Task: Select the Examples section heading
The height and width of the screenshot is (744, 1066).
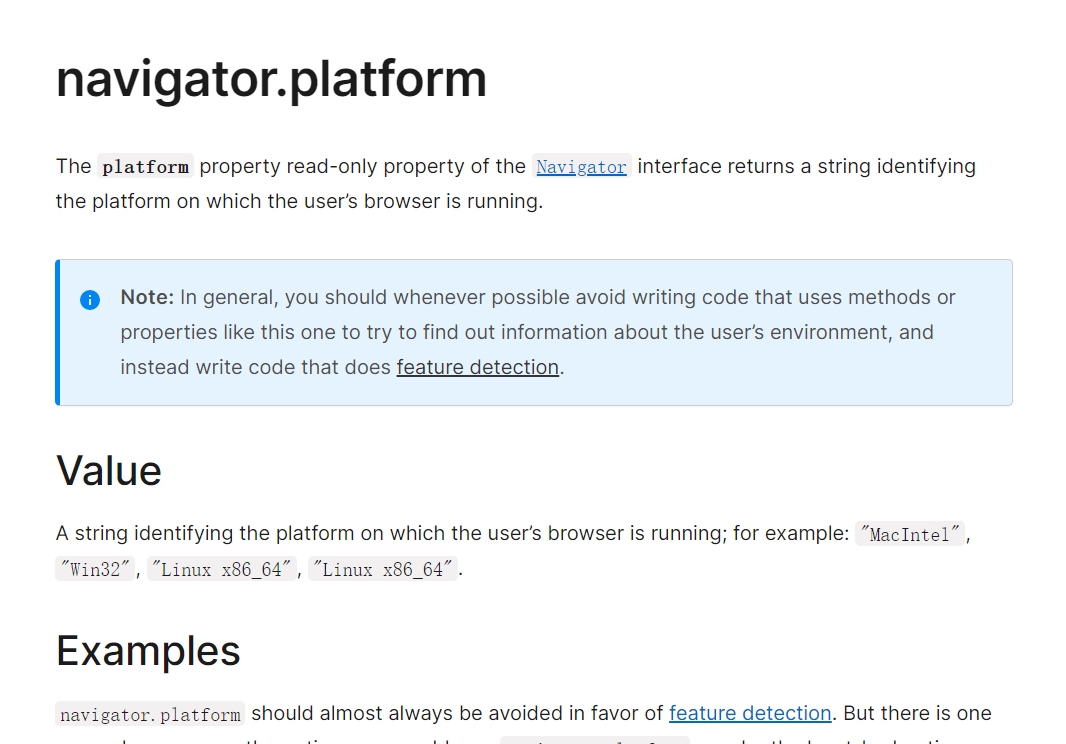Action: click(148, 650)
